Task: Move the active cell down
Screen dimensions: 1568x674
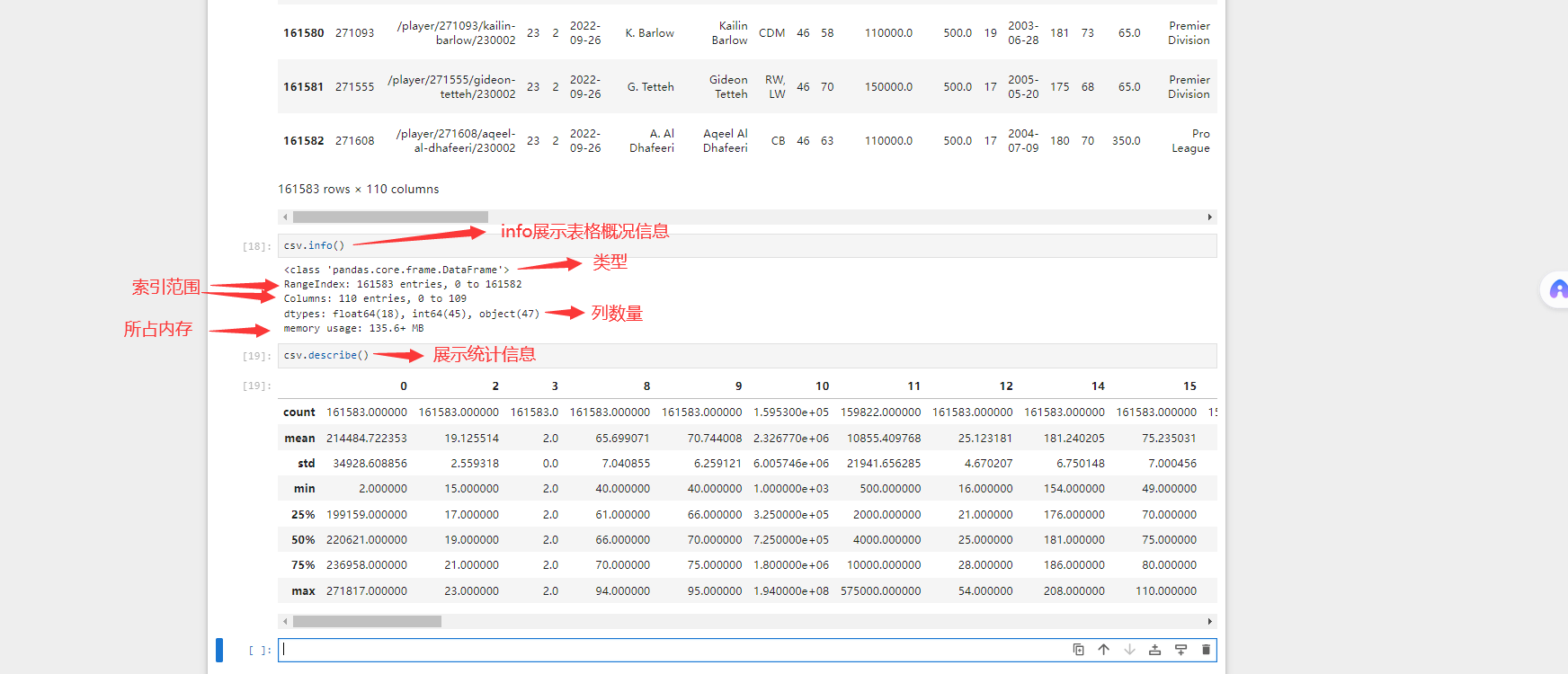Action: tap(1129, 650)
